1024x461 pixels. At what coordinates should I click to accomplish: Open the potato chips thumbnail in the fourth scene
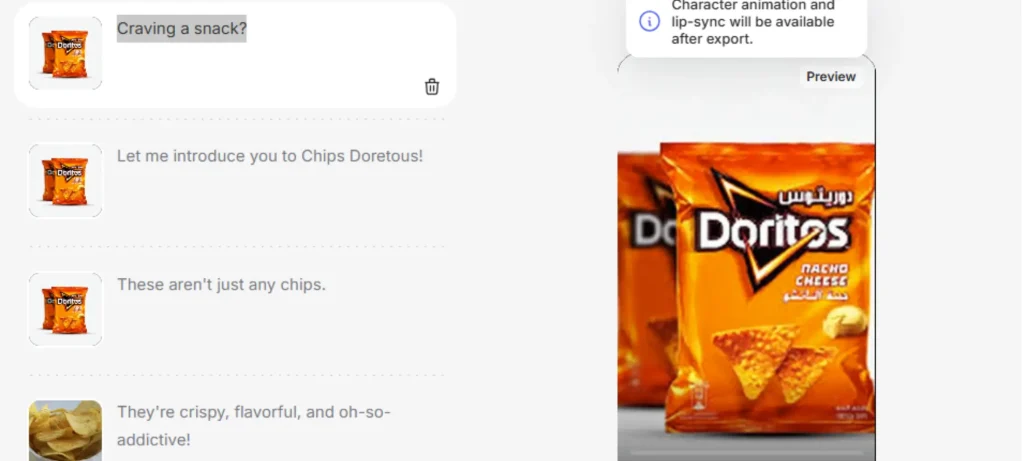click(x=65, y=430)
